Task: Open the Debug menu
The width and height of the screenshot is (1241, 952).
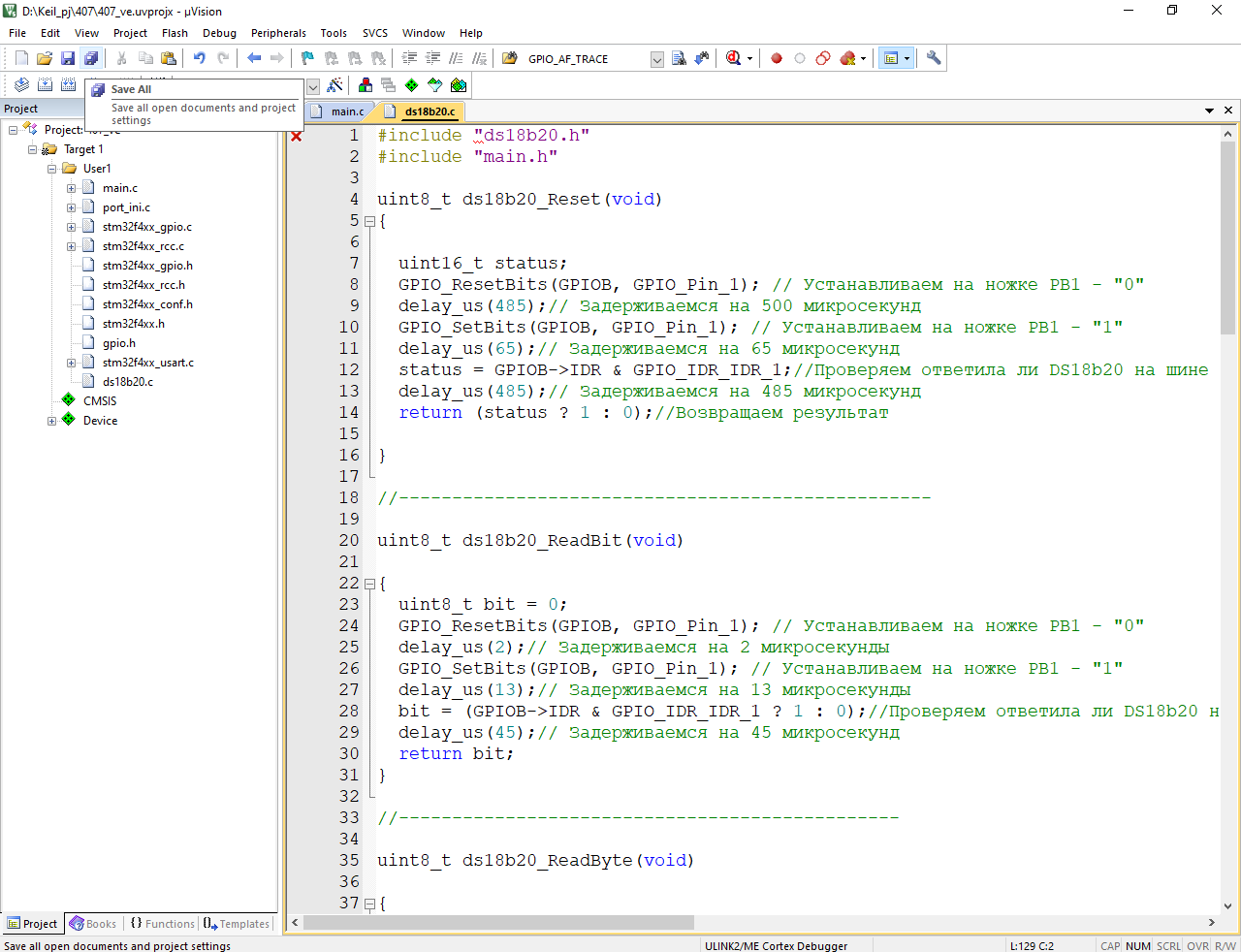Action: [219, 33]
